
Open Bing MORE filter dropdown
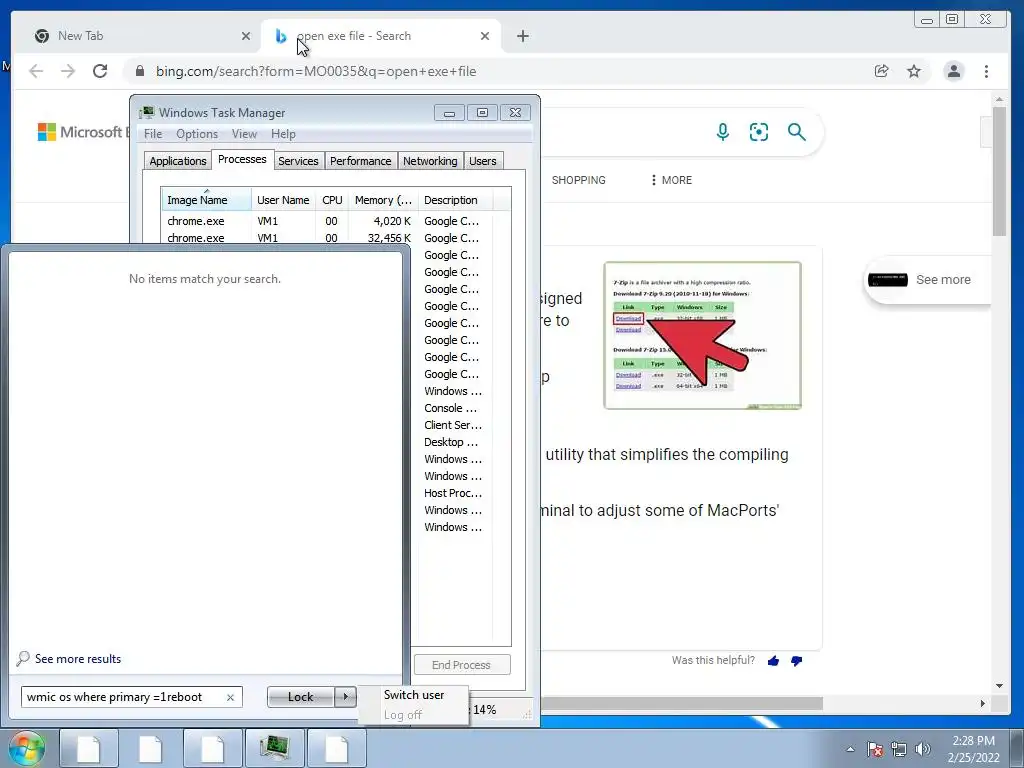pos(671,180)
